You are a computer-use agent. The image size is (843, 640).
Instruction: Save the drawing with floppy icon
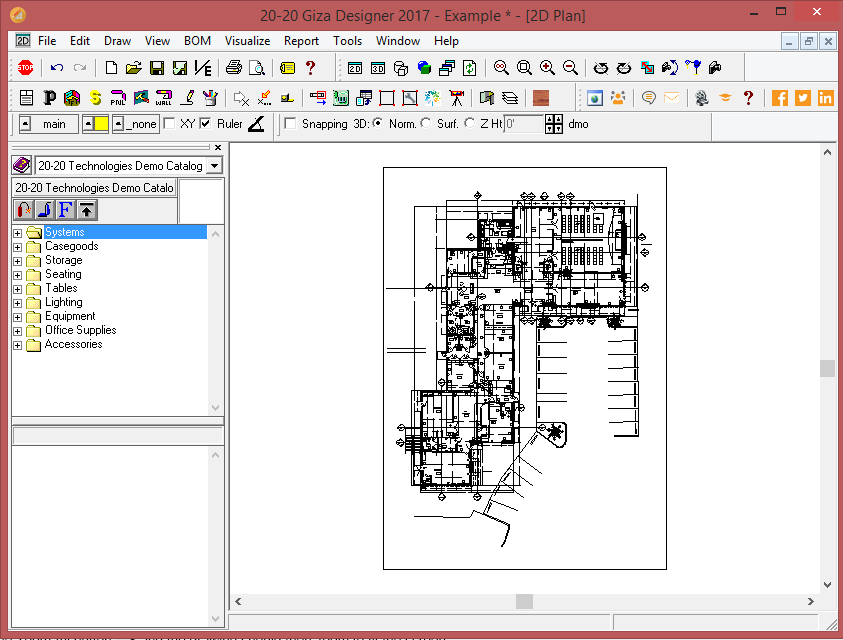tap(156, 68)
